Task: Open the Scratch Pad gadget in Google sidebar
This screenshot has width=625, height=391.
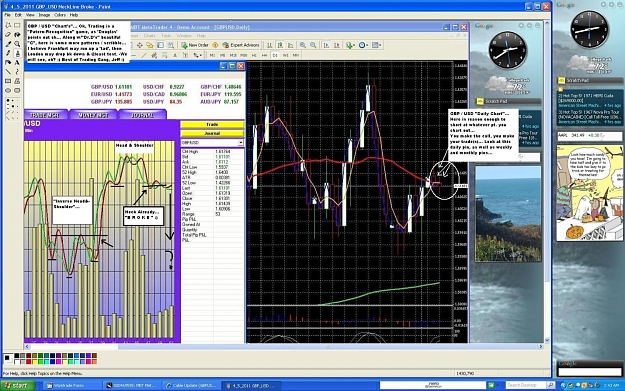Action: 590,81
